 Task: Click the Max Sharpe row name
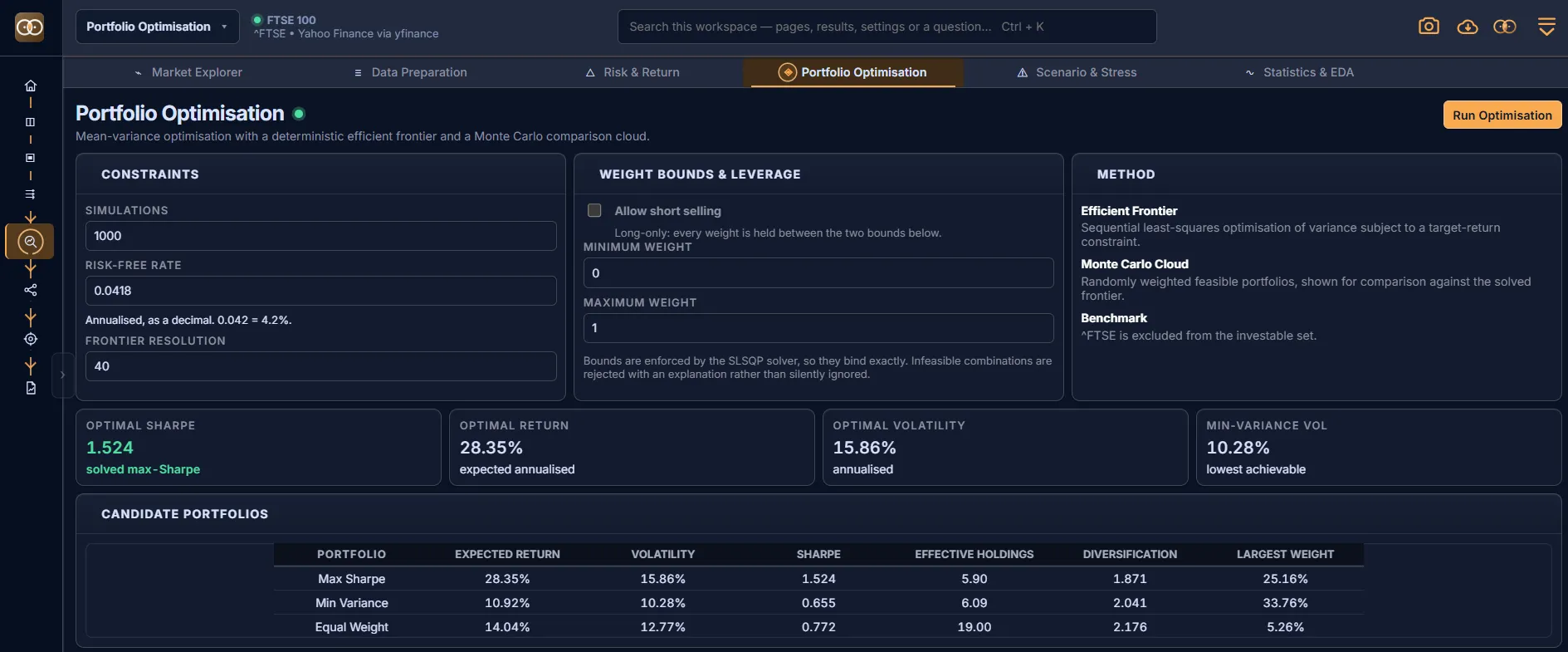coord(351,579)
